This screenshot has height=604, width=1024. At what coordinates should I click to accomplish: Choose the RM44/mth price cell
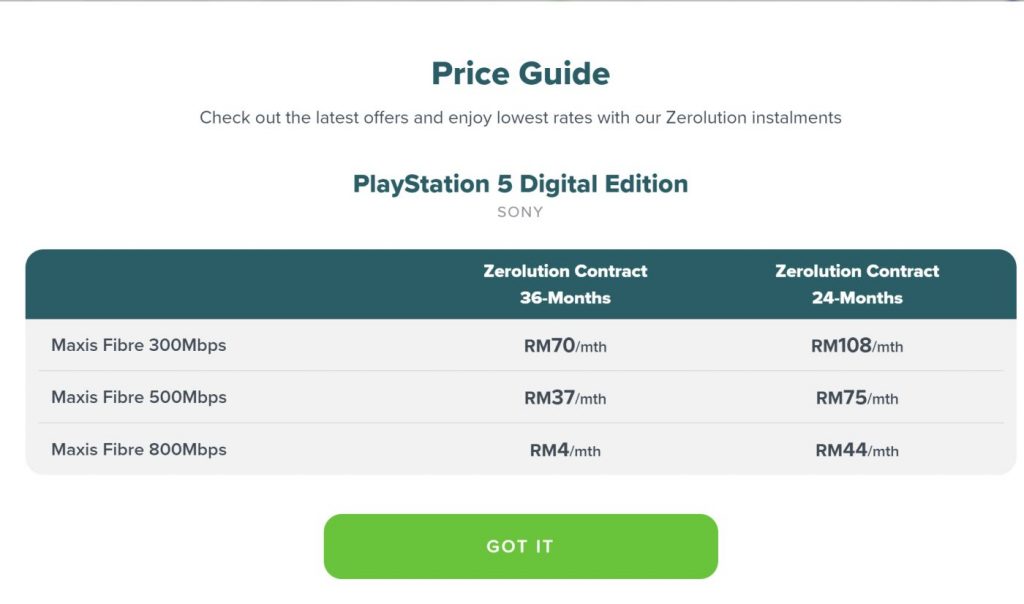tap(857, 450)
